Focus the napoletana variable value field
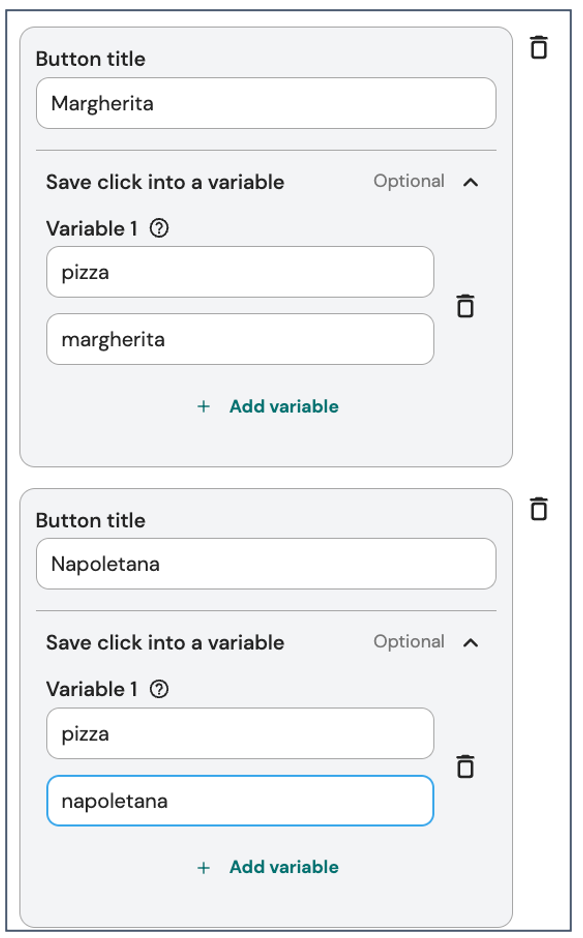583x938 pixels. pos(240,801)
